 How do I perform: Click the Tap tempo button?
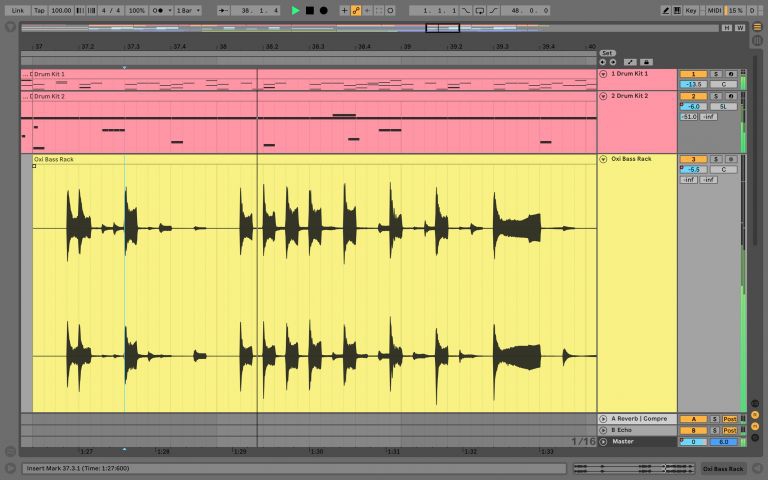click(39, 10)
